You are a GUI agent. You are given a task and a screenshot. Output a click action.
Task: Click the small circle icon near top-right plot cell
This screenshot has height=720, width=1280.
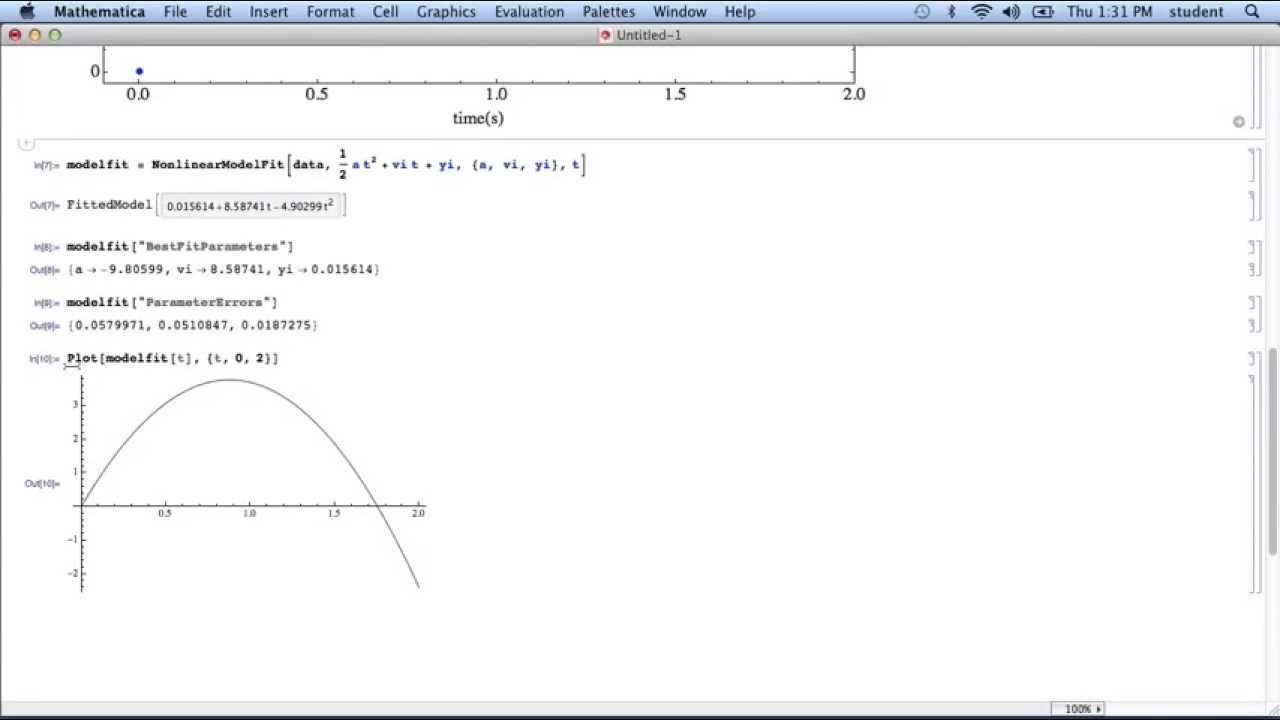click(x=1239, y=122)
